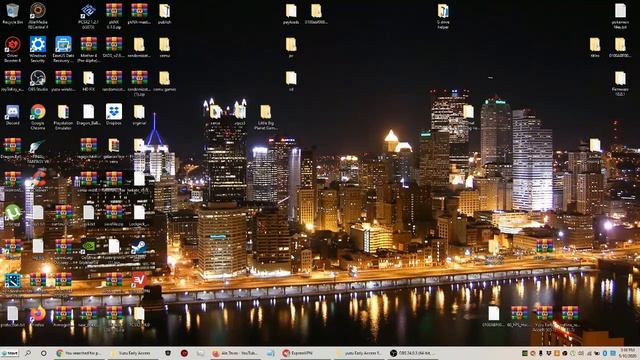Click the Windows Start button
This screenshot has width=640, height=360.
[x=9, y=353]
